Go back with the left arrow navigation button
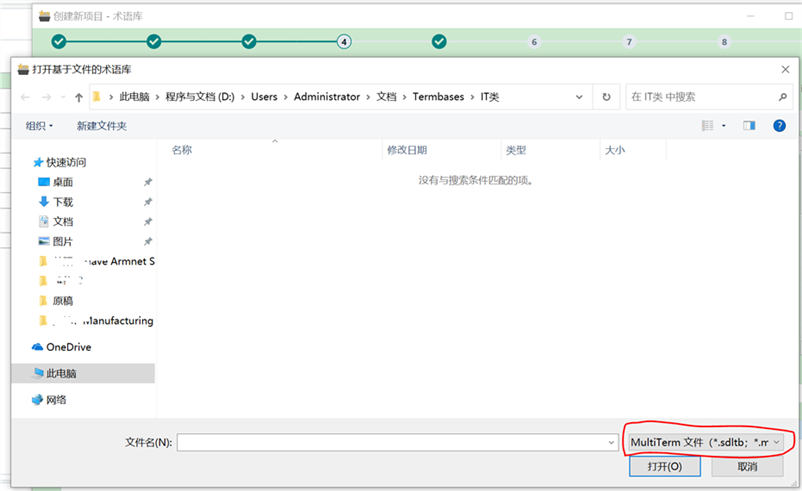The height and width of the screenshot is (491, 802). pos(25,97)
